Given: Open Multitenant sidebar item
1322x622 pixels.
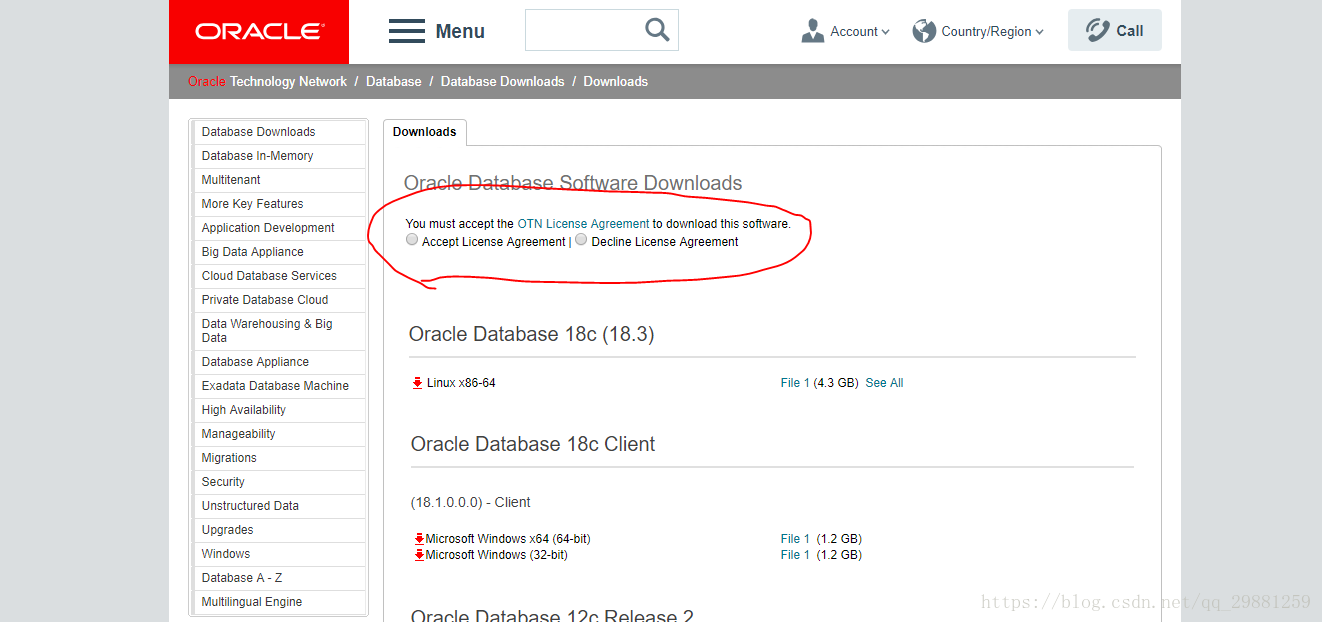Looking at the screenshot, I should click(x=279, y=180).
